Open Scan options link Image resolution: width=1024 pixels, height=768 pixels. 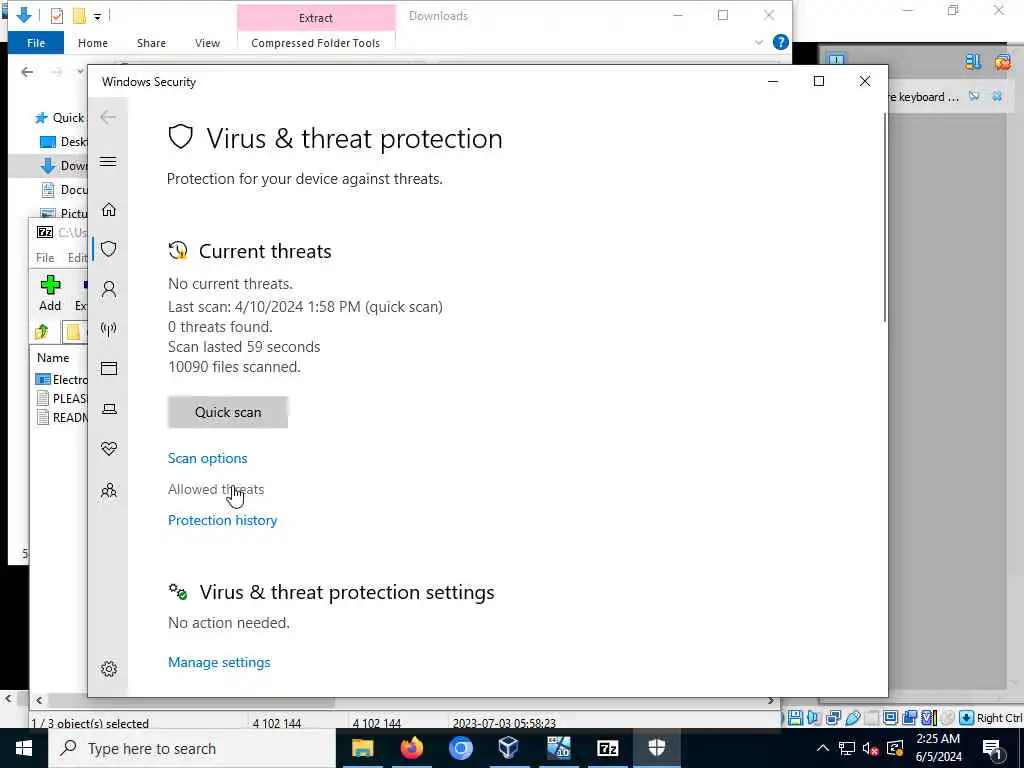pyautogui.click(x=208, y=458)
